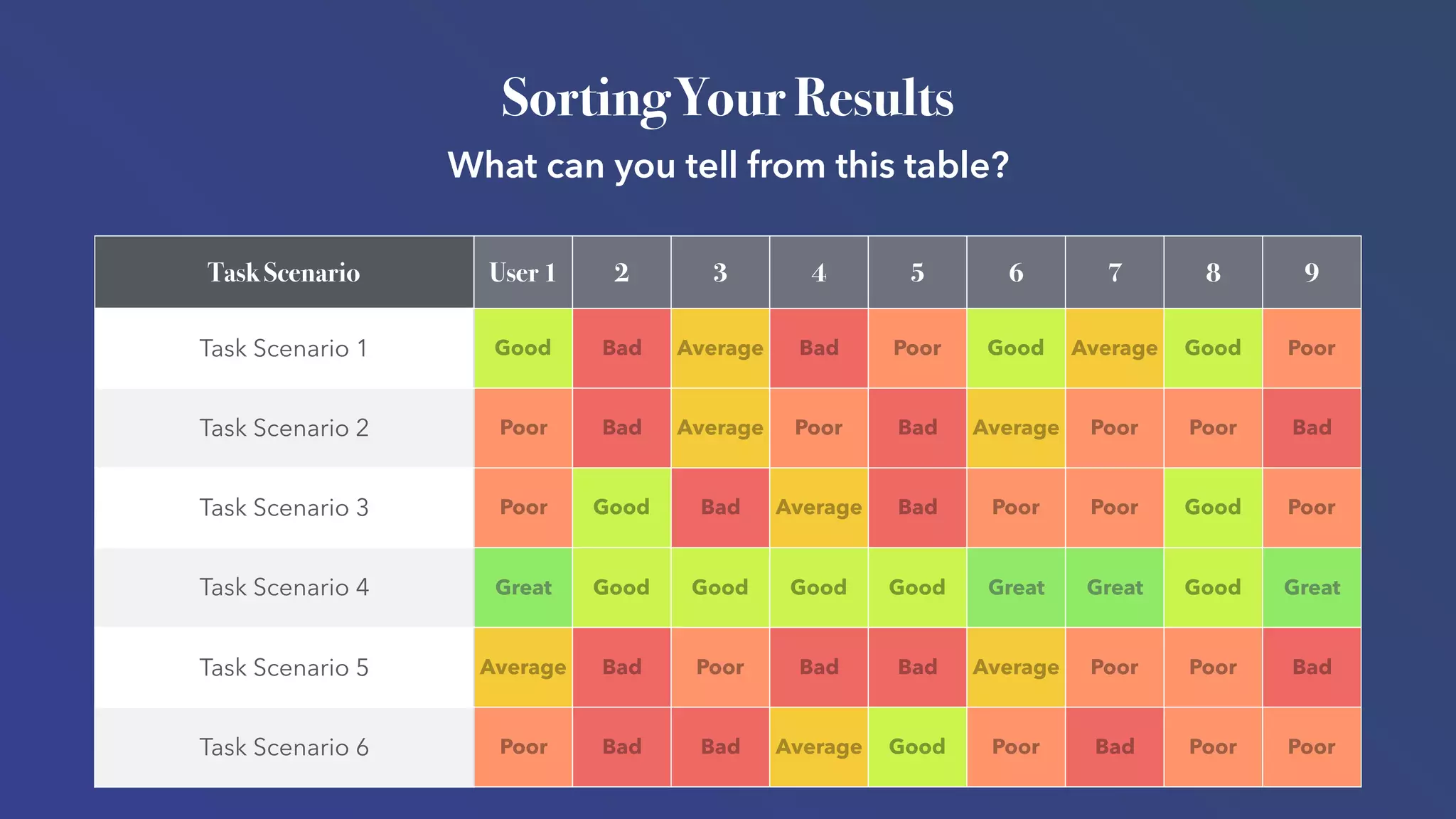Click the 'Average' cell for User 1, Scenario 5

523,668
